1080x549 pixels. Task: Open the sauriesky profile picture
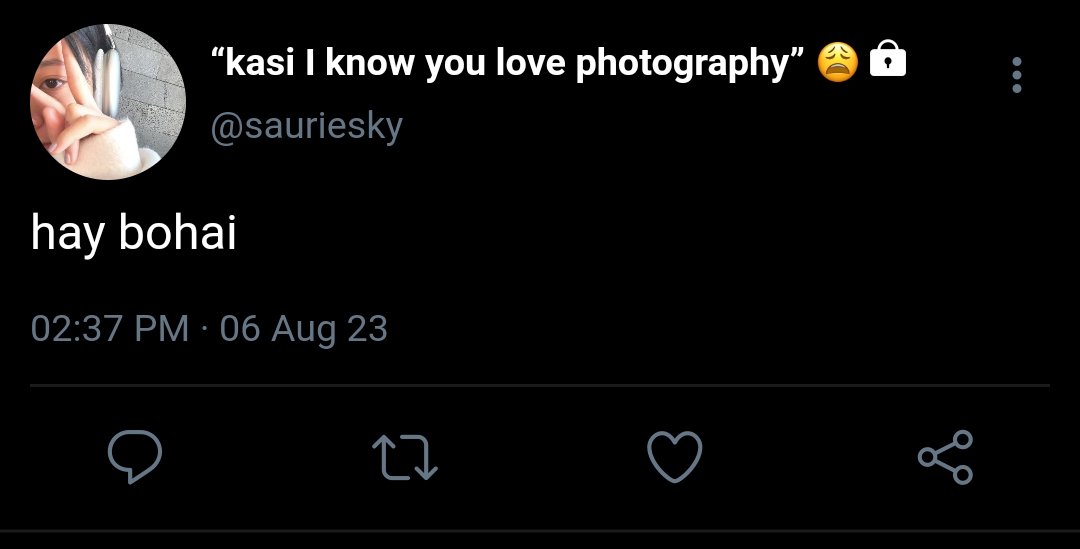coord(108,101)
